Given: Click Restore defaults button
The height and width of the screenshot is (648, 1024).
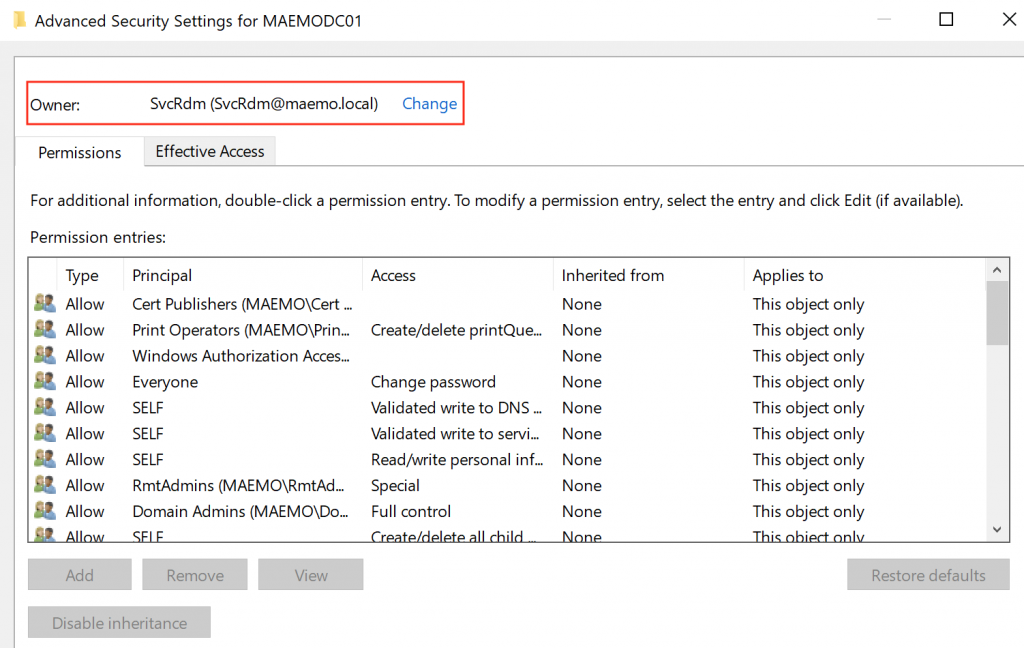Looking at the screenshot, I should click(928, 575).
